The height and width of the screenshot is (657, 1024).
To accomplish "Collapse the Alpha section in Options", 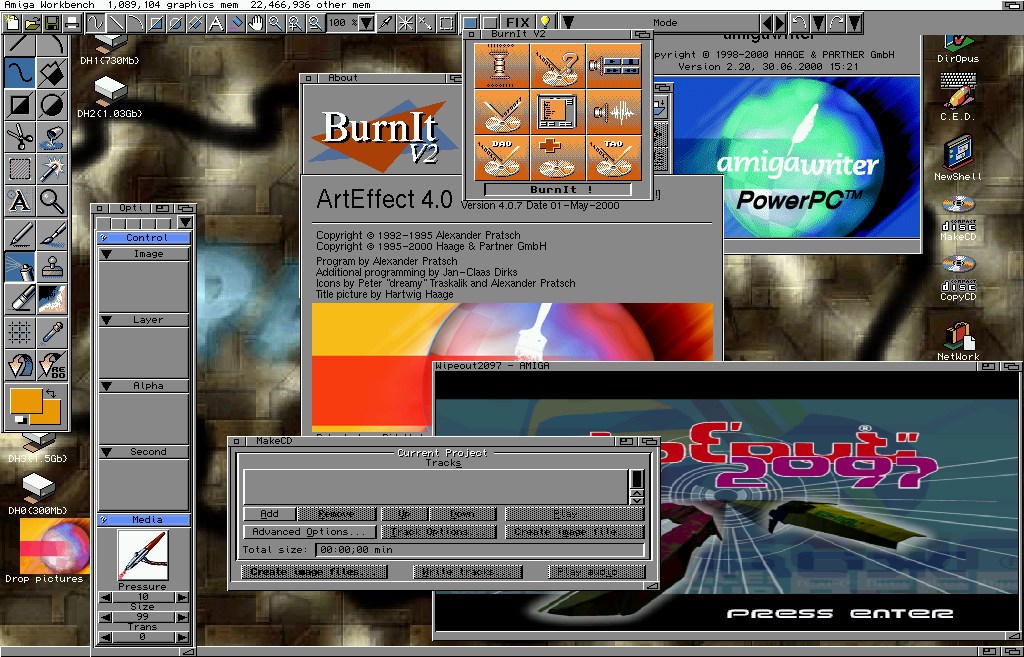I will pos(106,386).
